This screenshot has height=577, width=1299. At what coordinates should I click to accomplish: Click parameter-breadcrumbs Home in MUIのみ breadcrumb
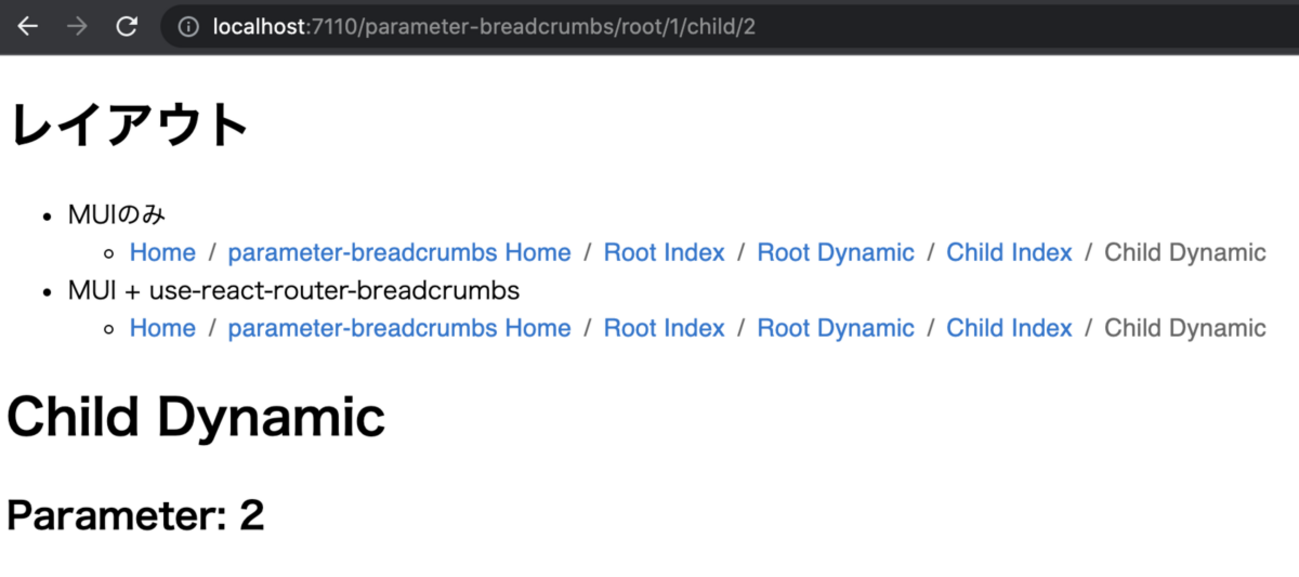click(399, 252)
